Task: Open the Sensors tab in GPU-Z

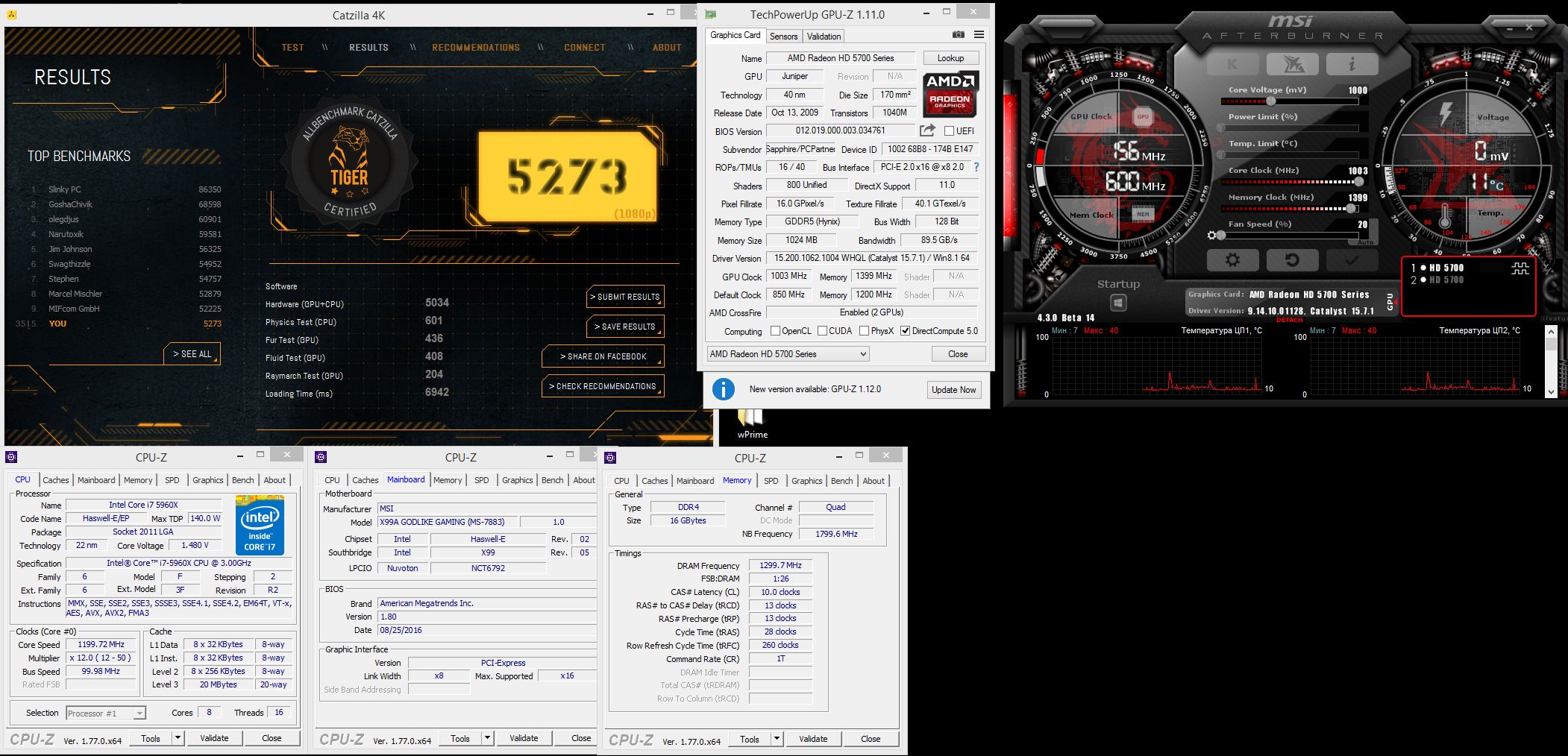Action: tap(783, 36)
